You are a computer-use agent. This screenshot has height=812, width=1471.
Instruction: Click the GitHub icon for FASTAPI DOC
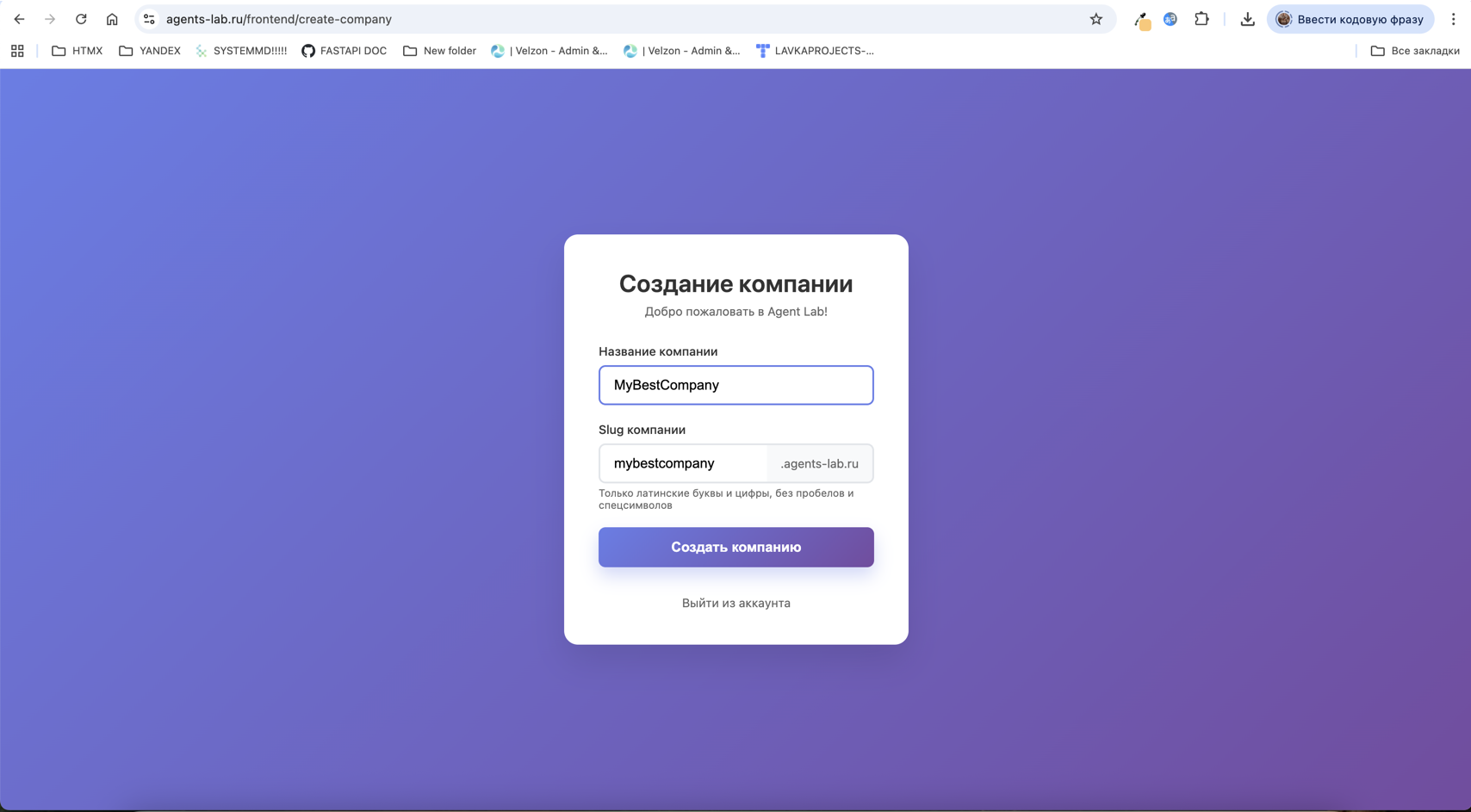tap(307, 51)
